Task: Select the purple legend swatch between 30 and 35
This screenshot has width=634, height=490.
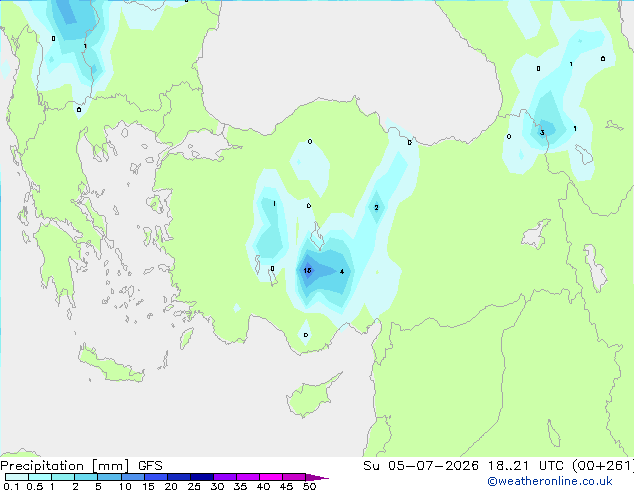Action: click(224, 477)
